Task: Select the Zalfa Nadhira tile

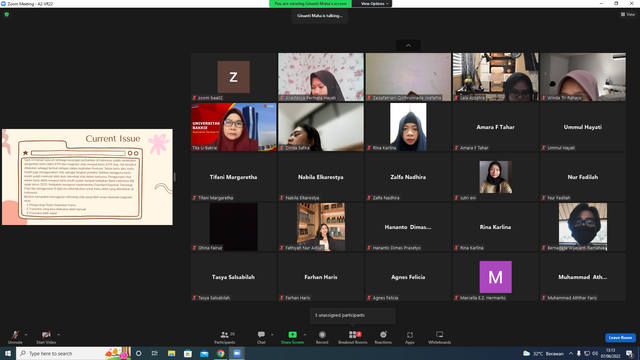Action: pos(408,177)
